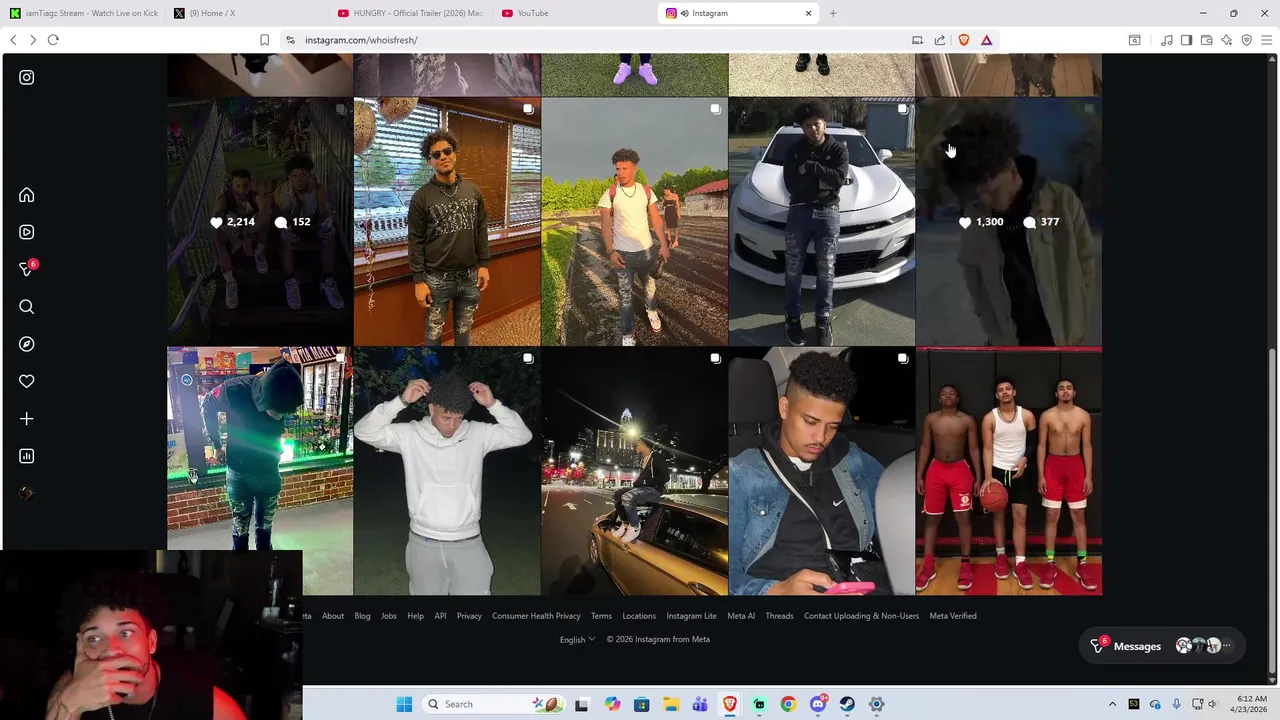The height and width of the screenshot is (720, 1280).
Task: Switch to the Home / X tab
Action: tap(246, 13)
